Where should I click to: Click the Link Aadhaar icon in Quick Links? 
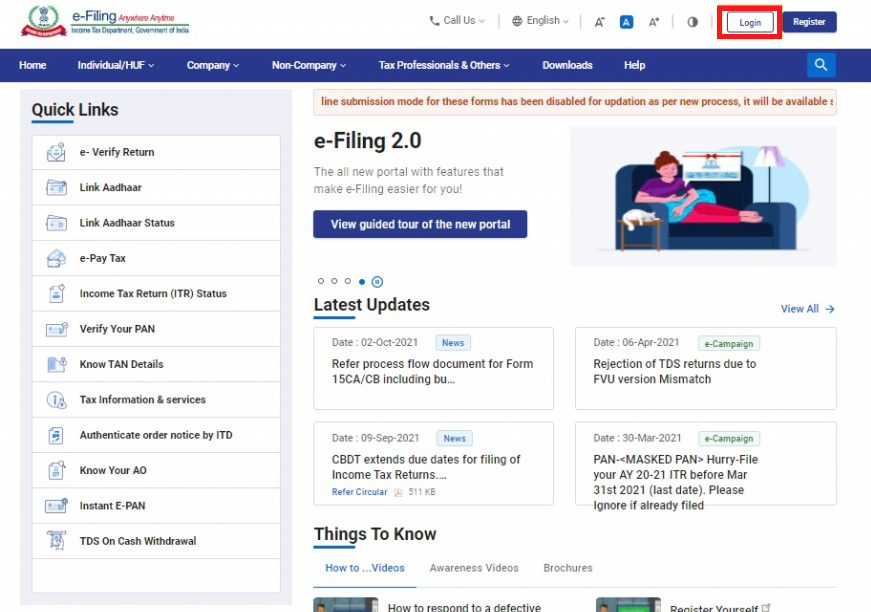[x=56, y=188]
